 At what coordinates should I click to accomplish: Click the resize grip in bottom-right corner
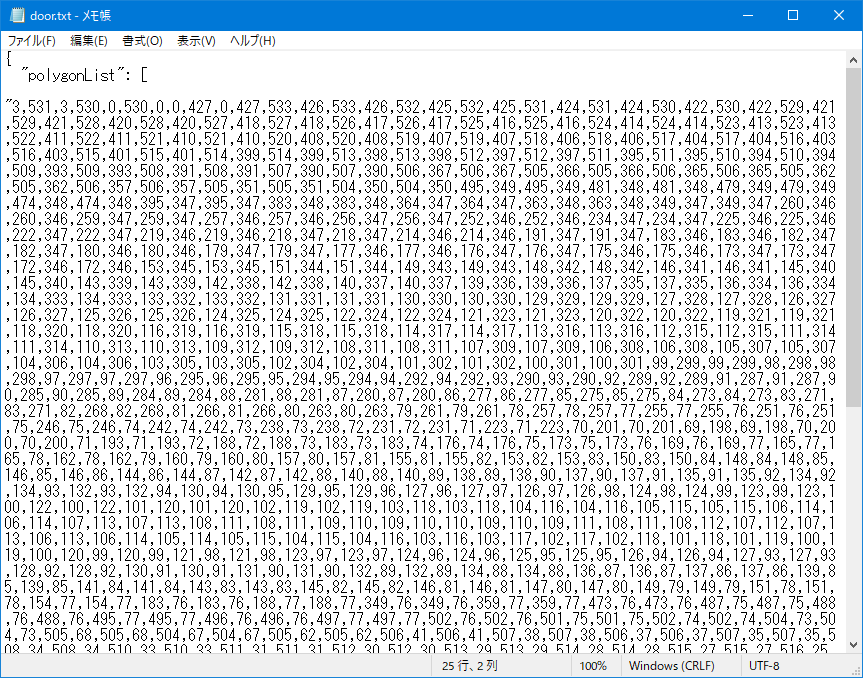click(x=854, y=669)
